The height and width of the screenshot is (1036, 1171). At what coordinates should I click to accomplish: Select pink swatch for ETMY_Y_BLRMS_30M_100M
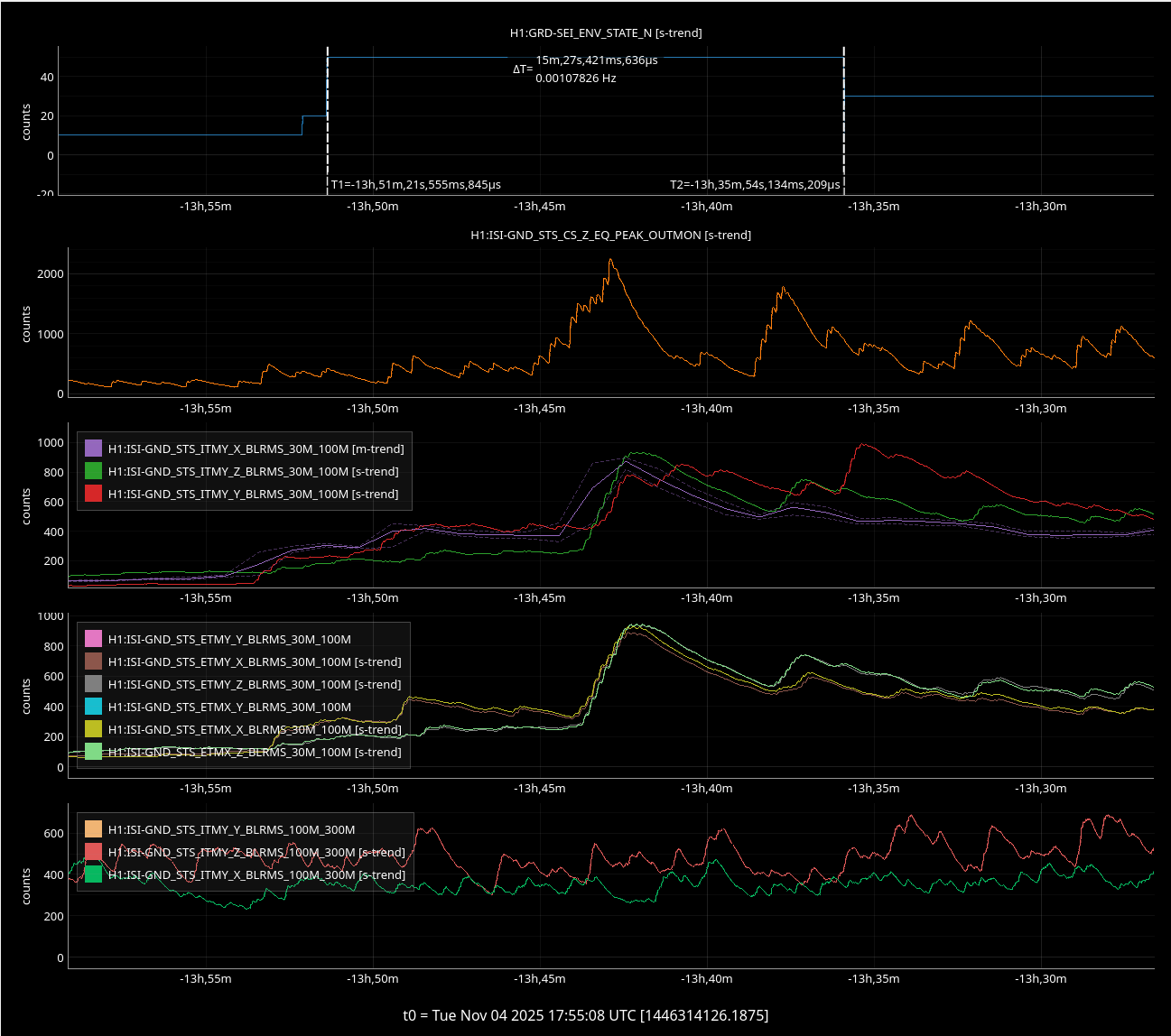(x=93, y=639)
